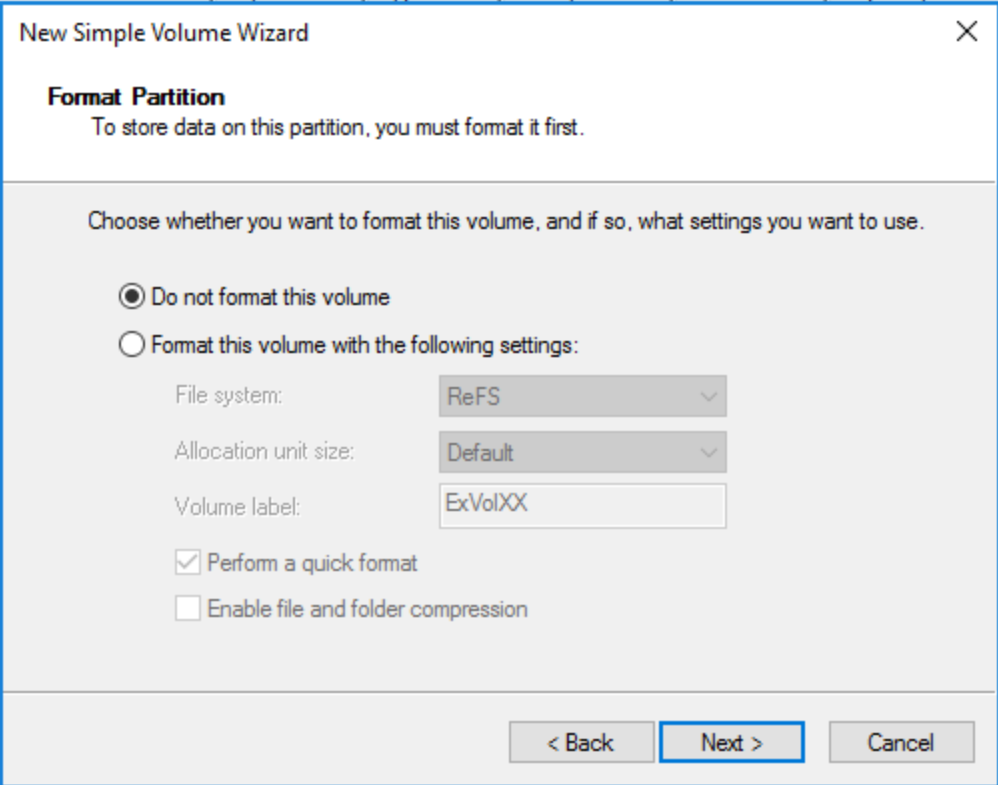
Task: Expand the Default allocation unit size selector
Action: [707, 452]
